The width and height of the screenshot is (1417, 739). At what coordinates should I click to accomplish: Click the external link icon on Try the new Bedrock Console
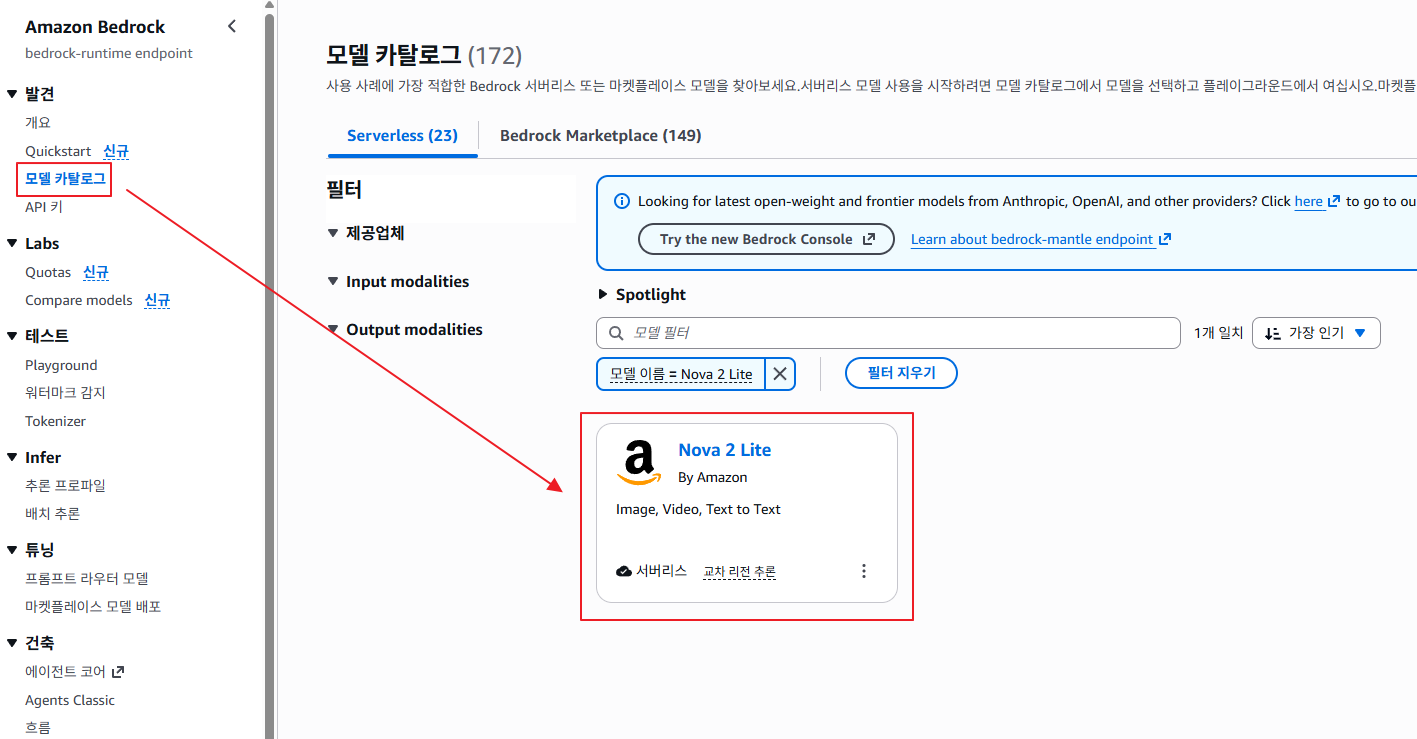click(x=869, y=239)
